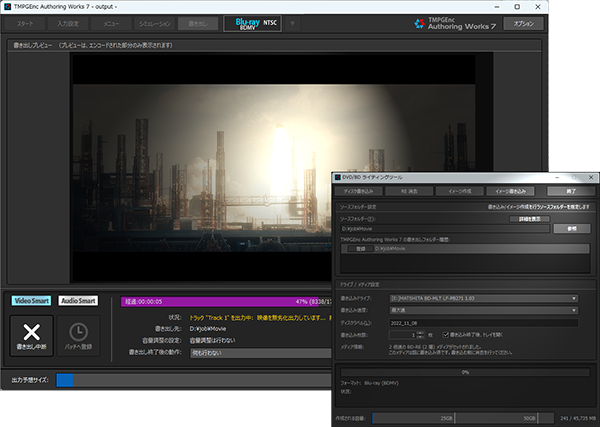The width and height of the screenshot is (600, 427).
Task: Click the オプション button
Action: click(523, 24)
